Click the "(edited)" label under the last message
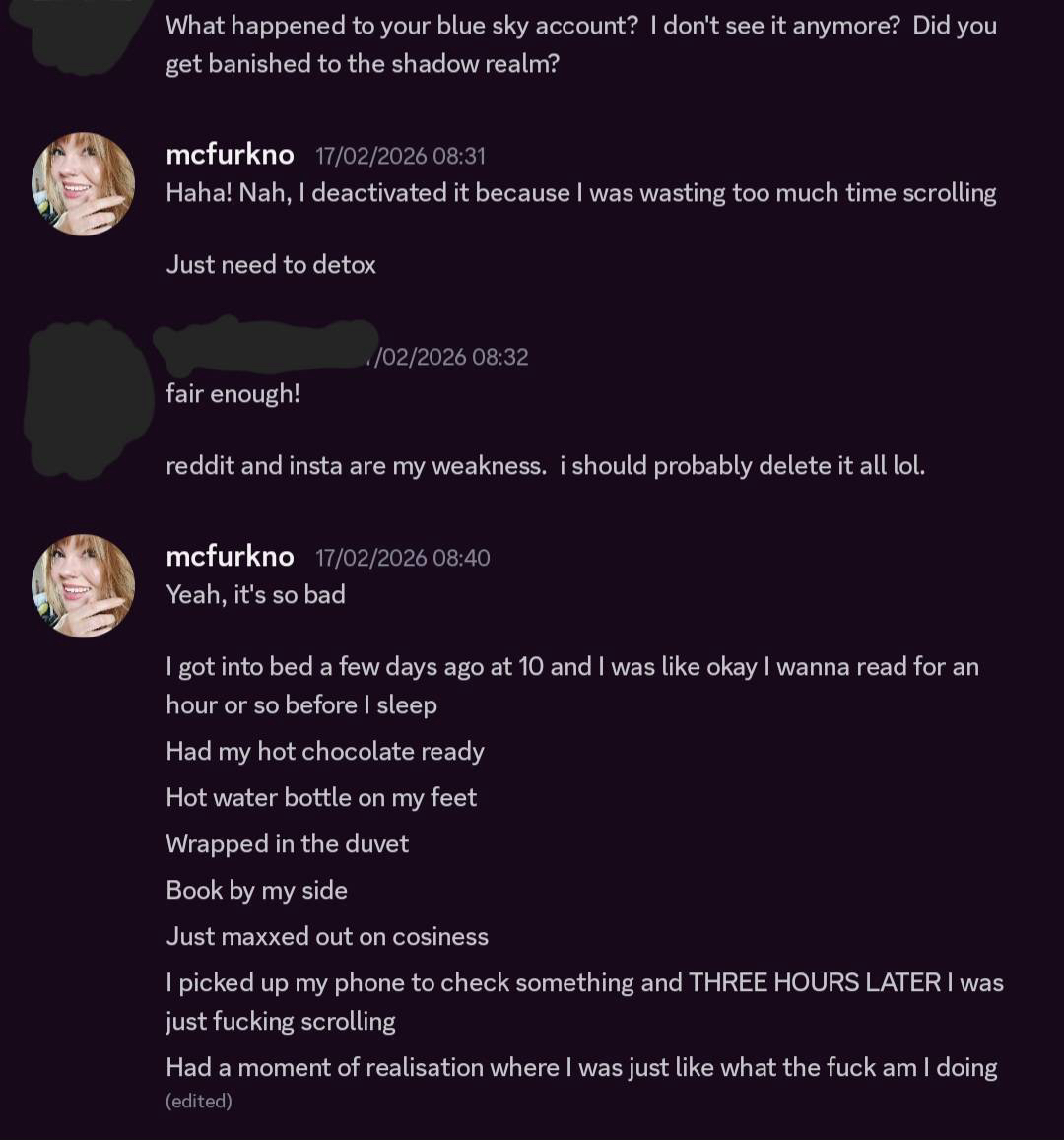1064x1140 pixels. pos(199,1102)
